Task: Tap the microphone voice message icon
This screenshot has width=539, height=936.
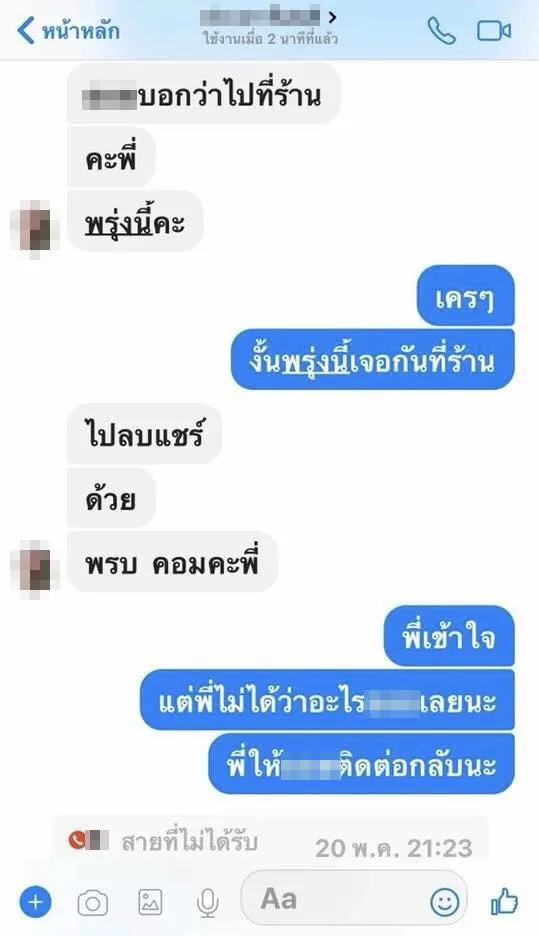Action: click(x=207, y=903)
